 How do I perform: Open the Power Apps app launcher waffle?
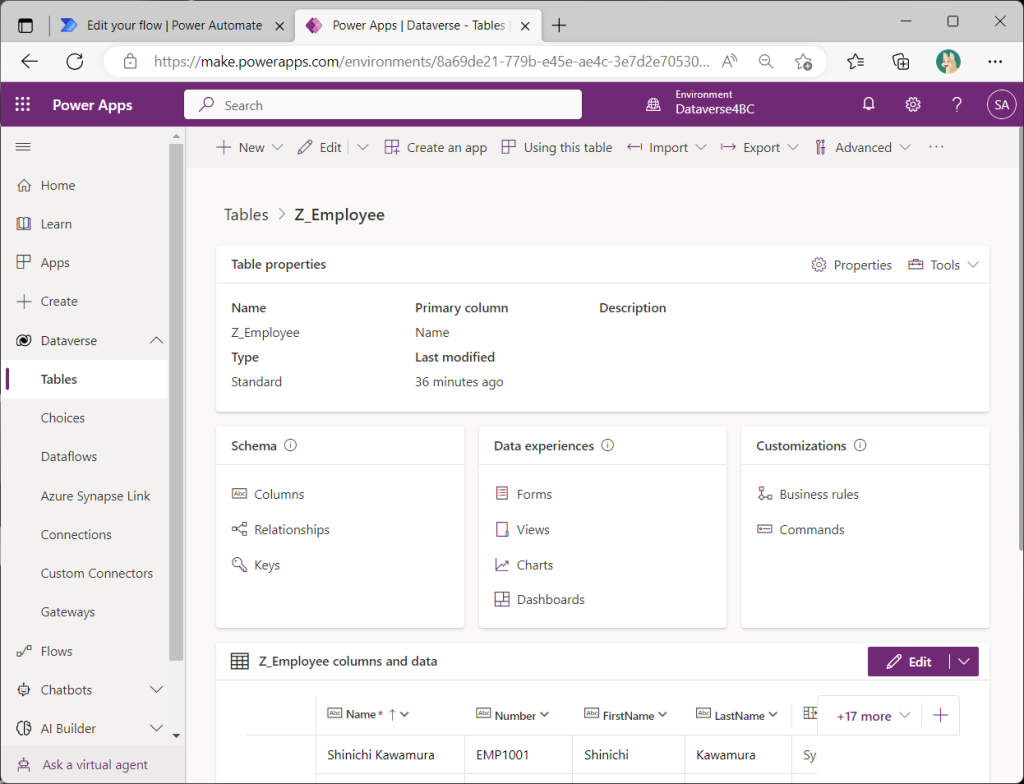tap(23, 105)
